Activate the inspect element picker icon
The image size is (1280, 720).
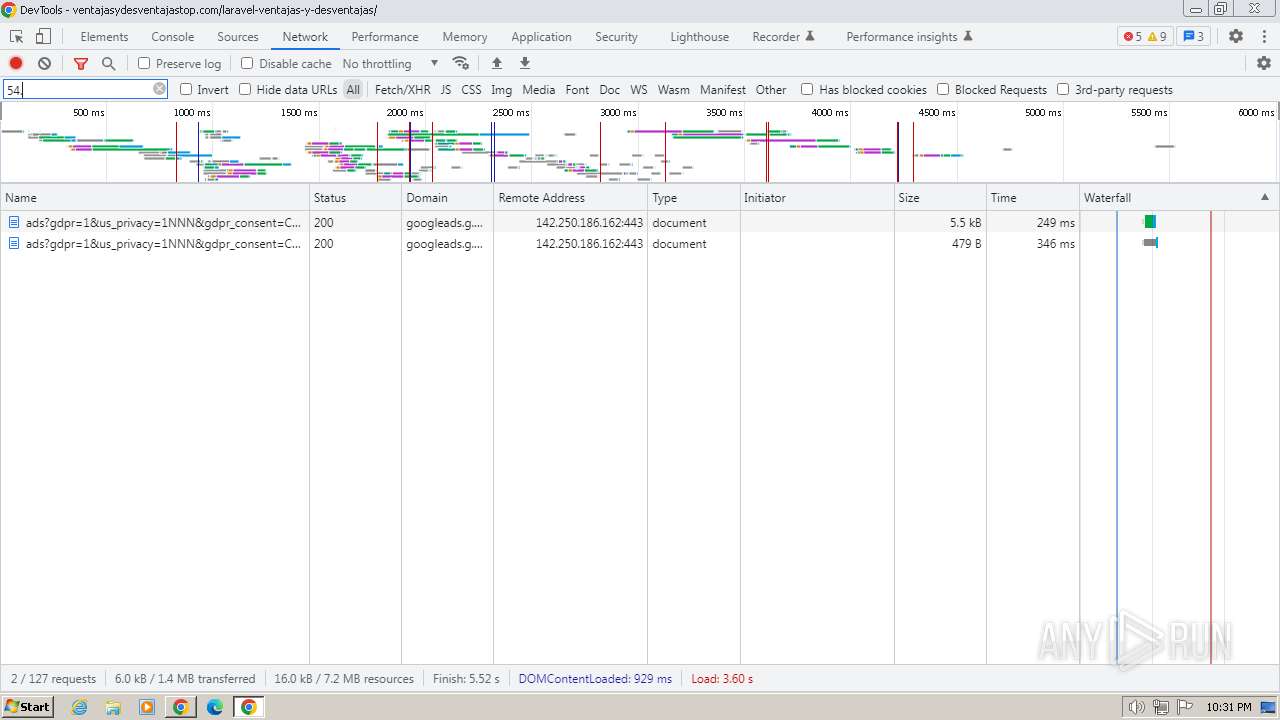(16, 36)
